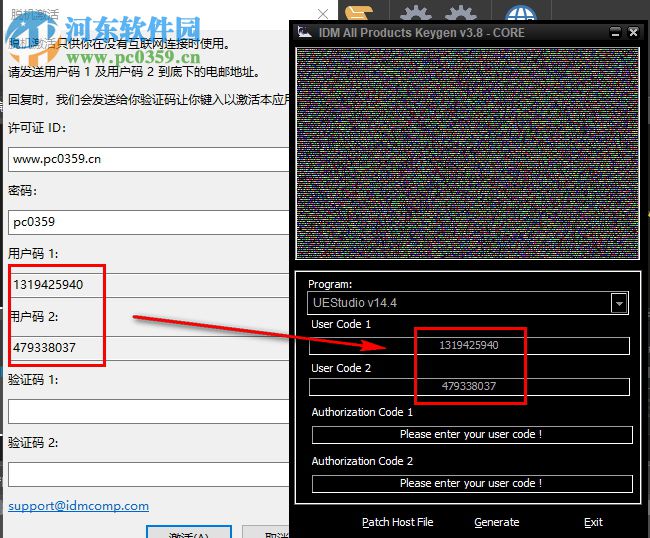The height and width of the screenshot is (538, 650).
Task: Click the 激活(A) activate button
Action: point(189,532)
